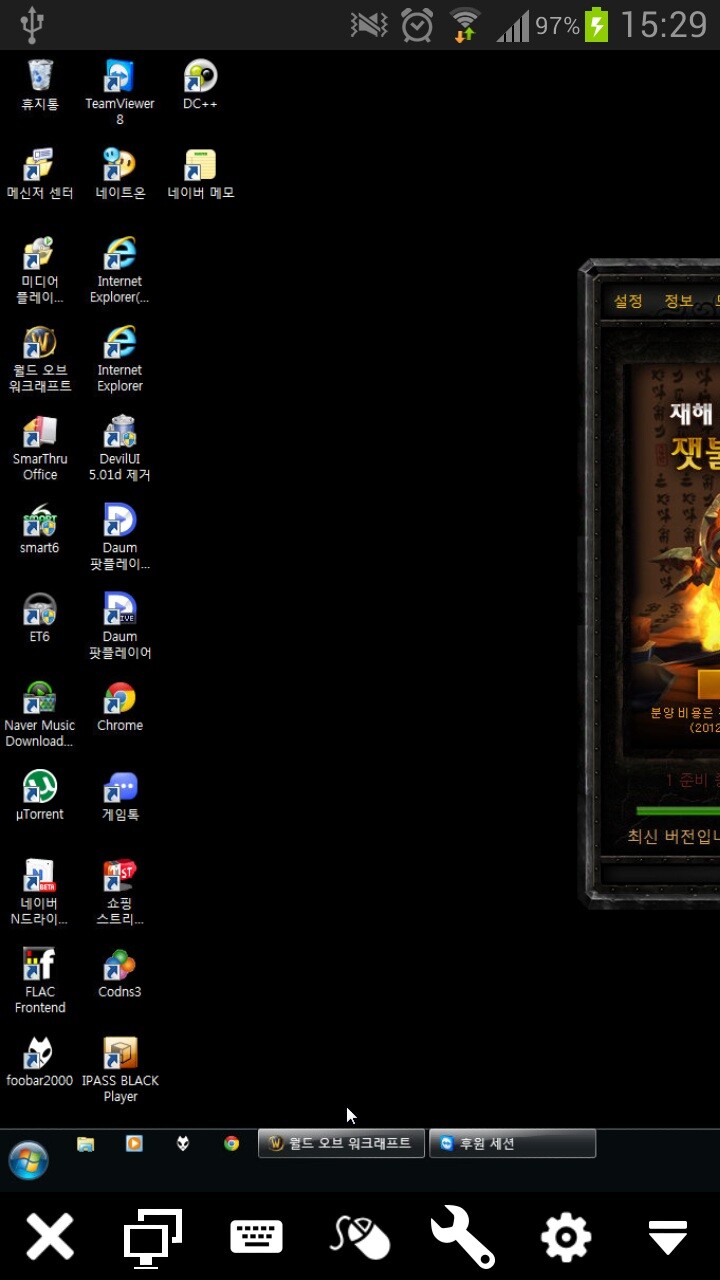Launch TeamViewer 8 desktop shortcut
The image size is (720, 1280).
120,92
